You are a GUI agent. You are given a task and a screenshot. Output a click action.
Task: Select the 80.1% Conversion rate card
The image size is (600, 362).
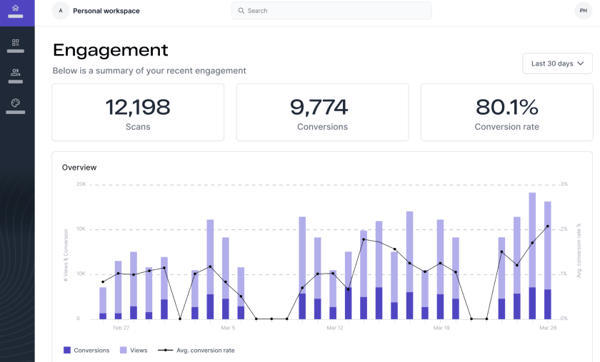tap(507, 113)
